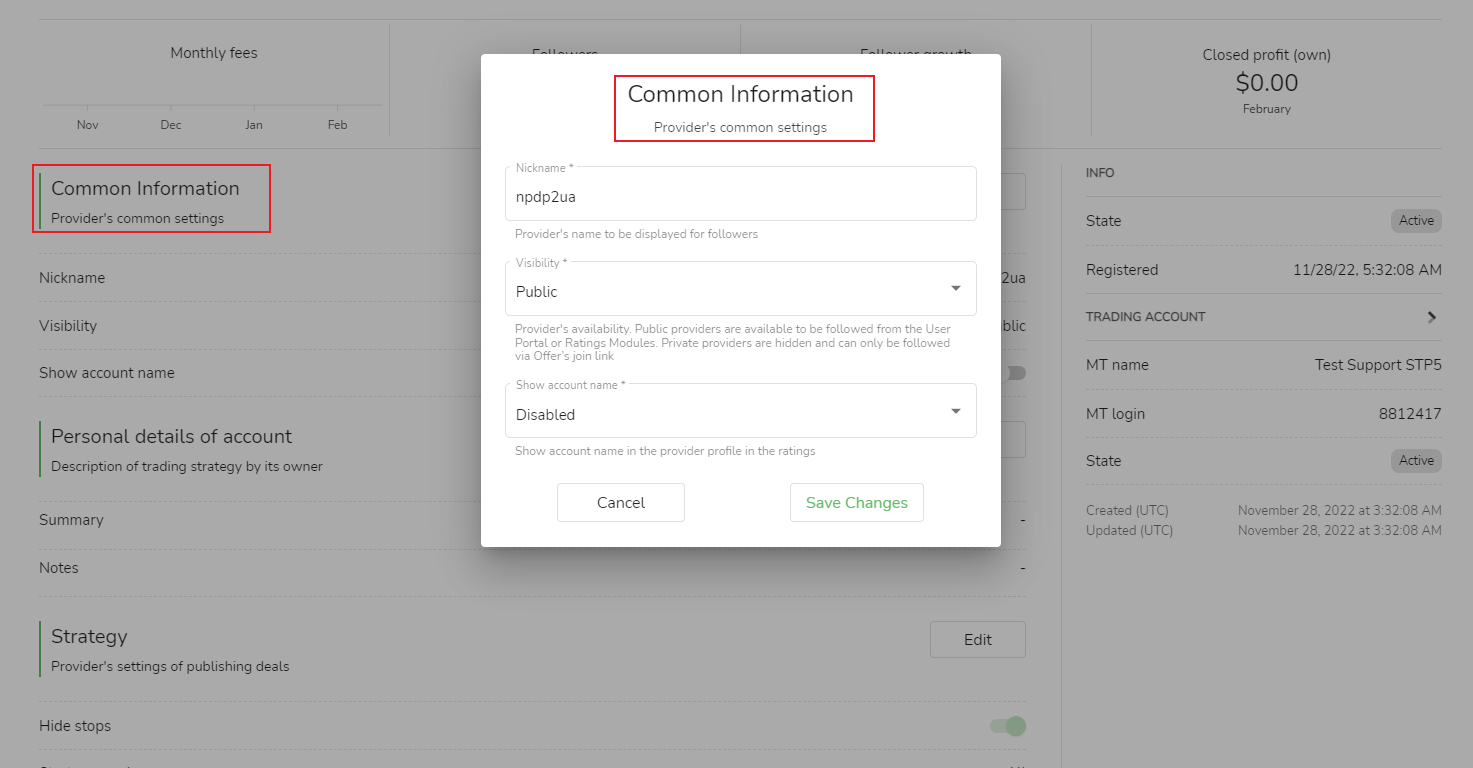
Task: Click the Active badge below MT login
Action: click(1415, 461)
